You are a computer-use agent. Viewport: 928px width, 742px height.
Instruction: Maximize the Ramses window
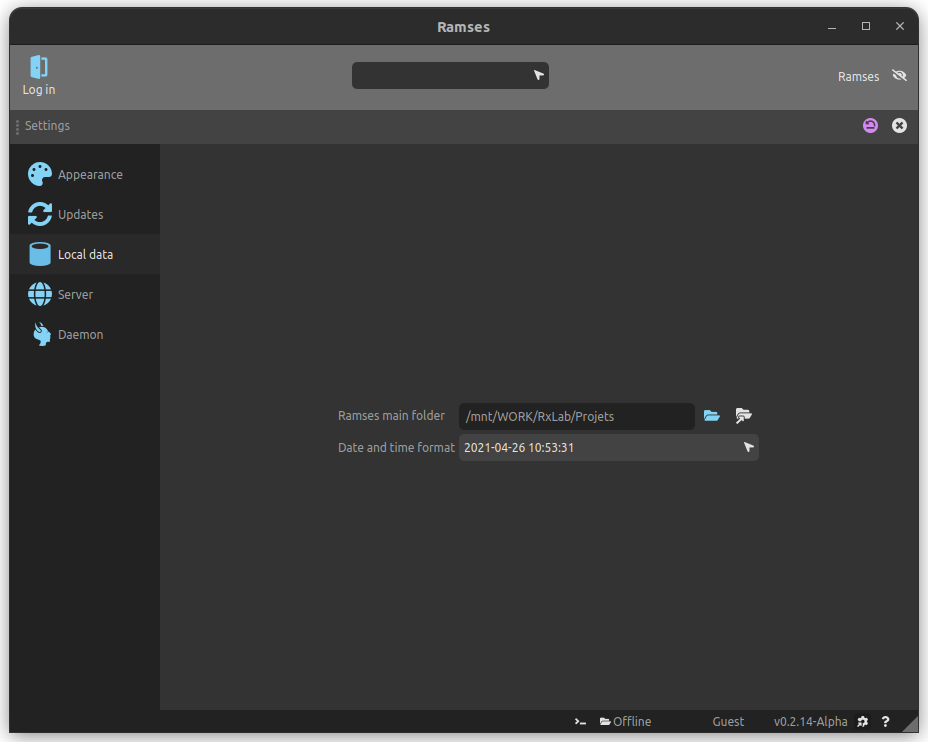point(866,26)
